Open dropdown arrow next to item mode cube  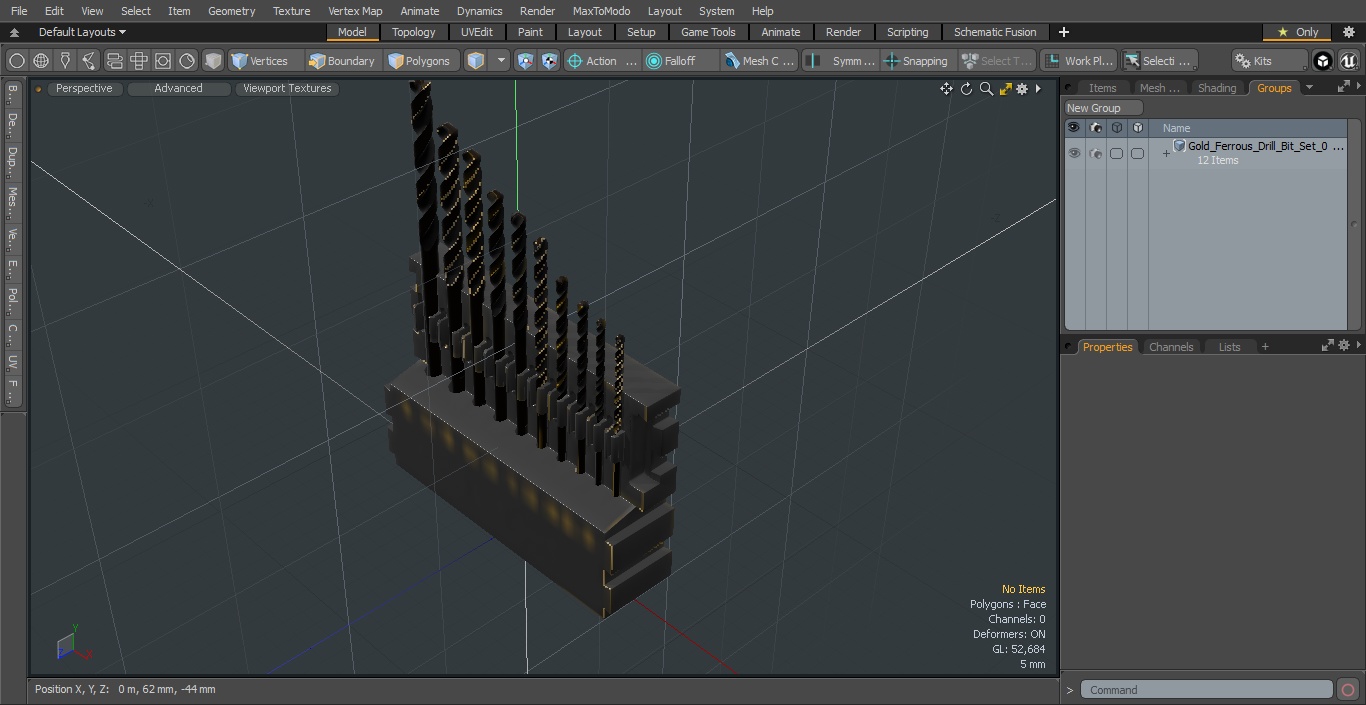[x=501, y=61]
